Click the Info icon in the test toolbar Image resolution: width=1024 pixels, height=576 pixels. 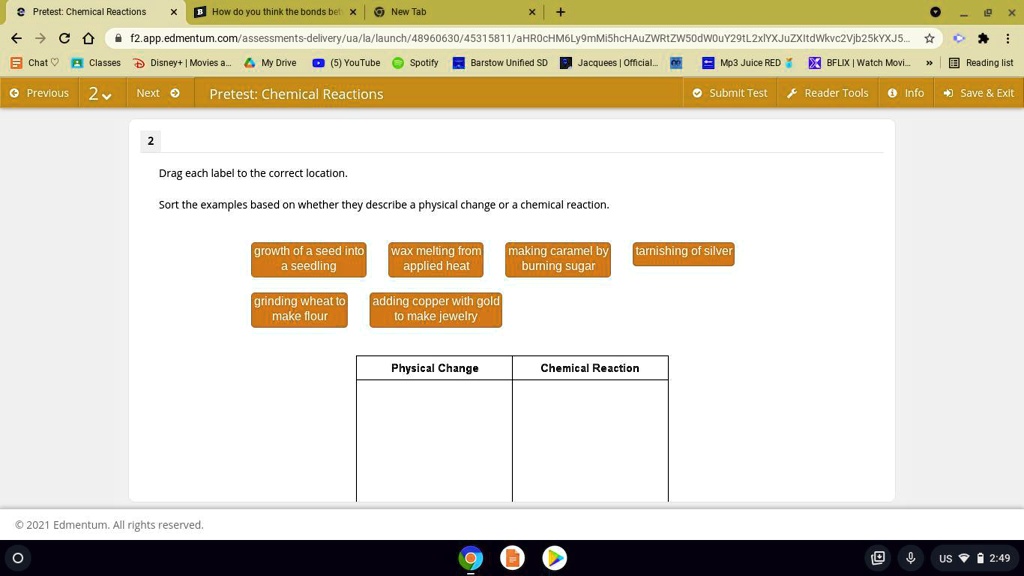[x=890, y=92]
